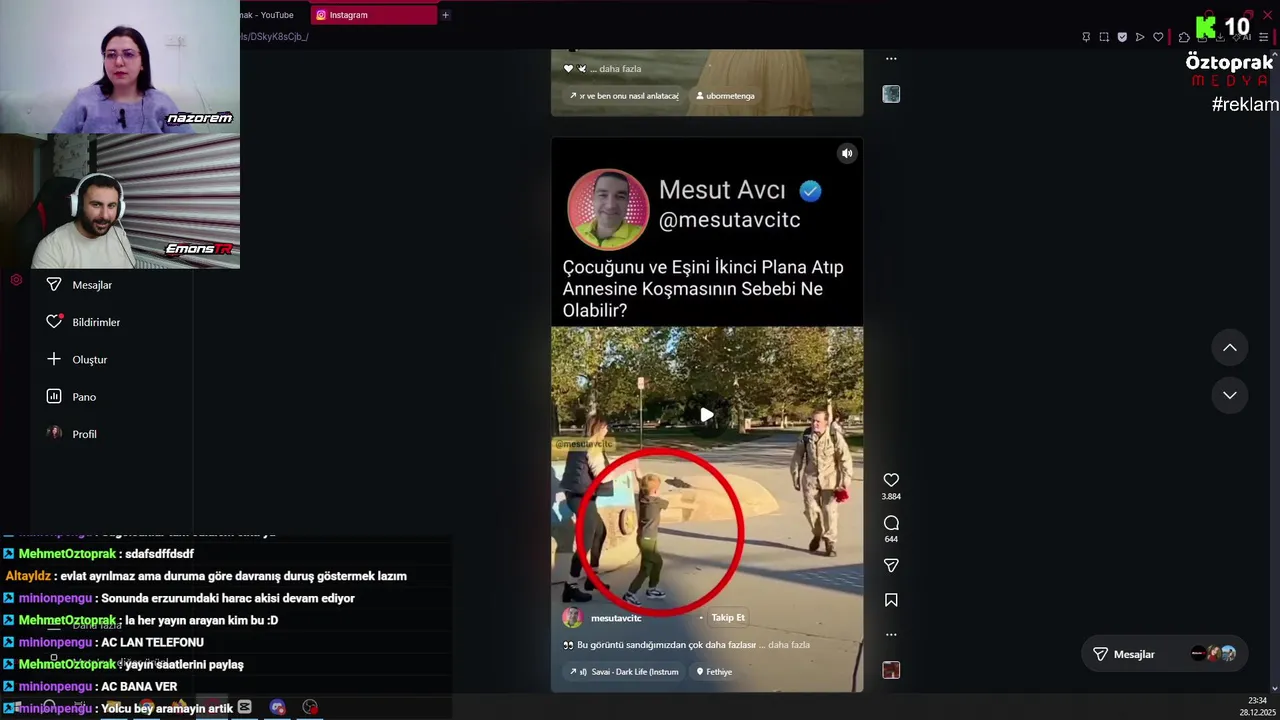
Task: Open the browser AI assistant icon
Action: (1244, 37)
